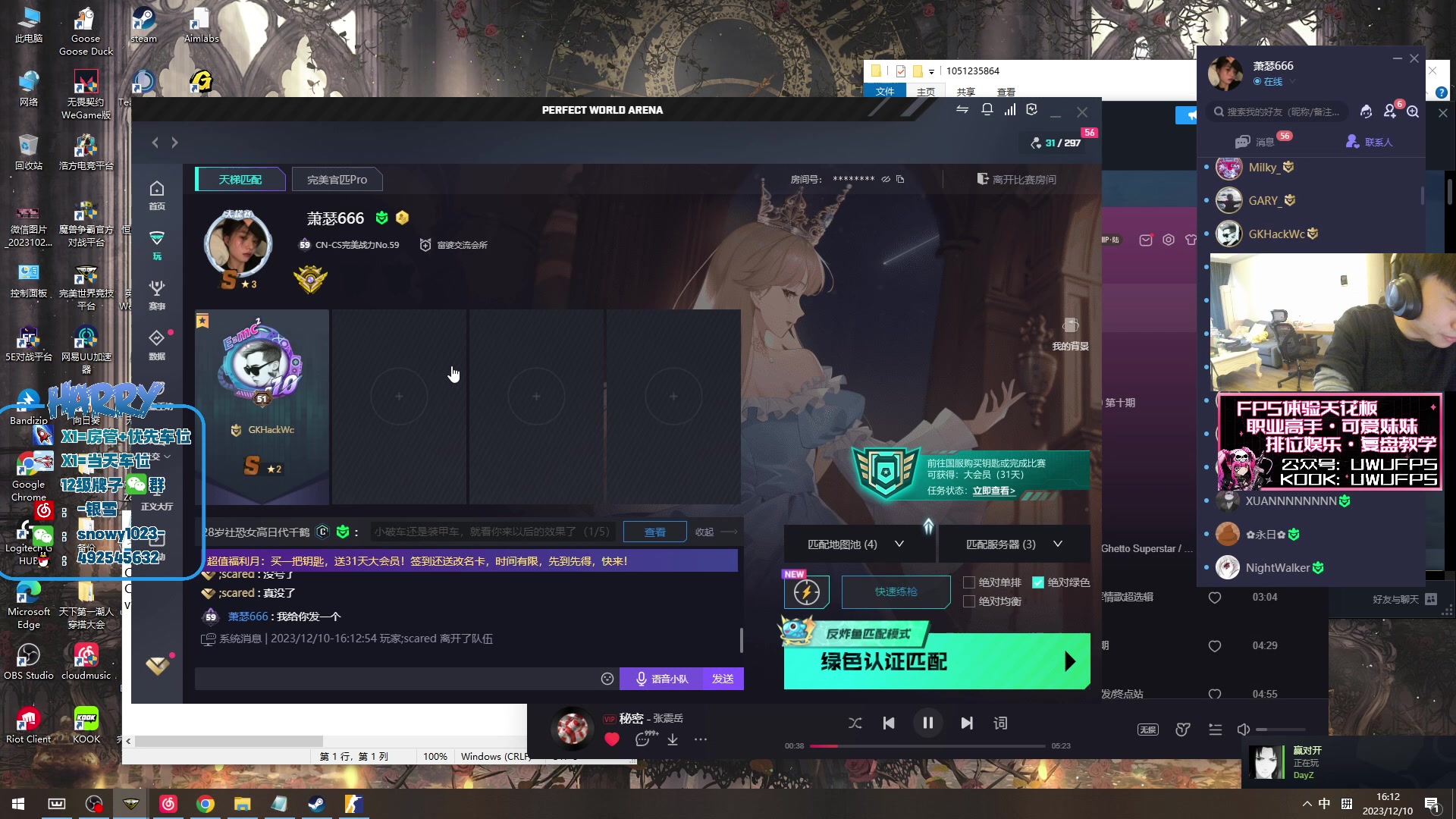1456x819 pixels.
Task: Click the second empty team slot plus
Action: coord(536,396)
